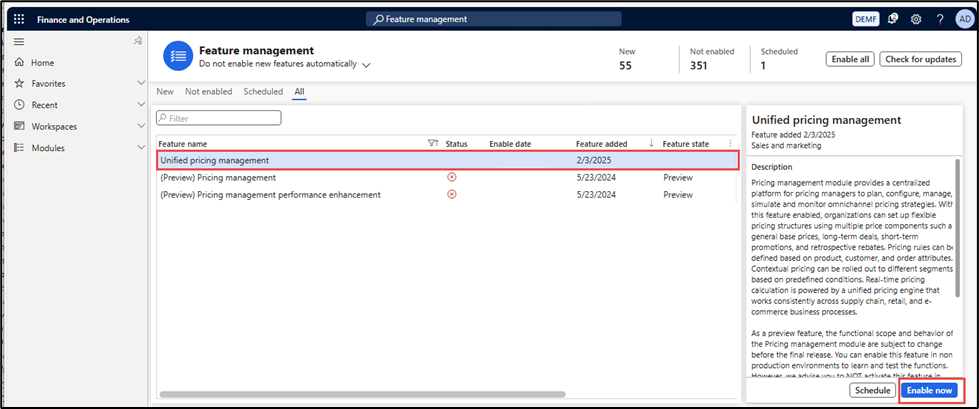
Task: Pin the navigation pane
Action: point(138,41)
